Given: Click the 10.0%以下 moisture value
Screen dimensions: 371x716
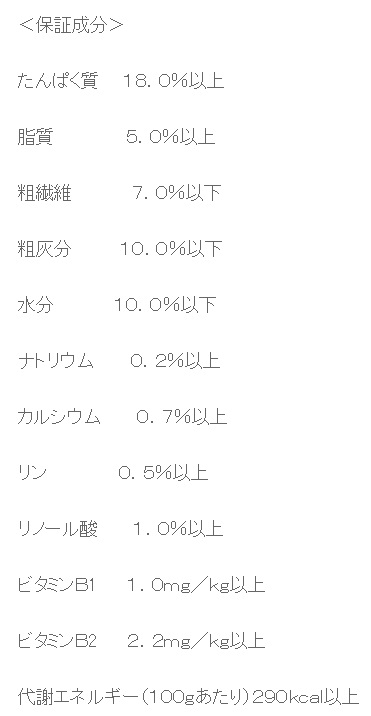Looking at the screenshot, I should click(x=164, y=305).
